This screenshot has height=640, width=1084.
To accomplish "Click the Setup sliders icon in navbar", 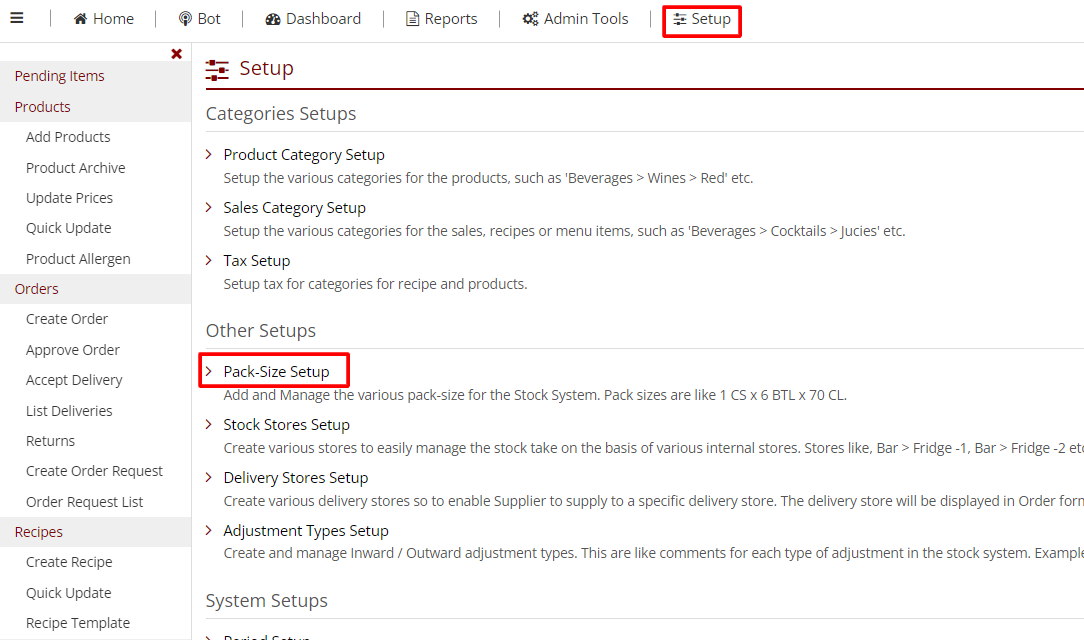I will (680, 19).
